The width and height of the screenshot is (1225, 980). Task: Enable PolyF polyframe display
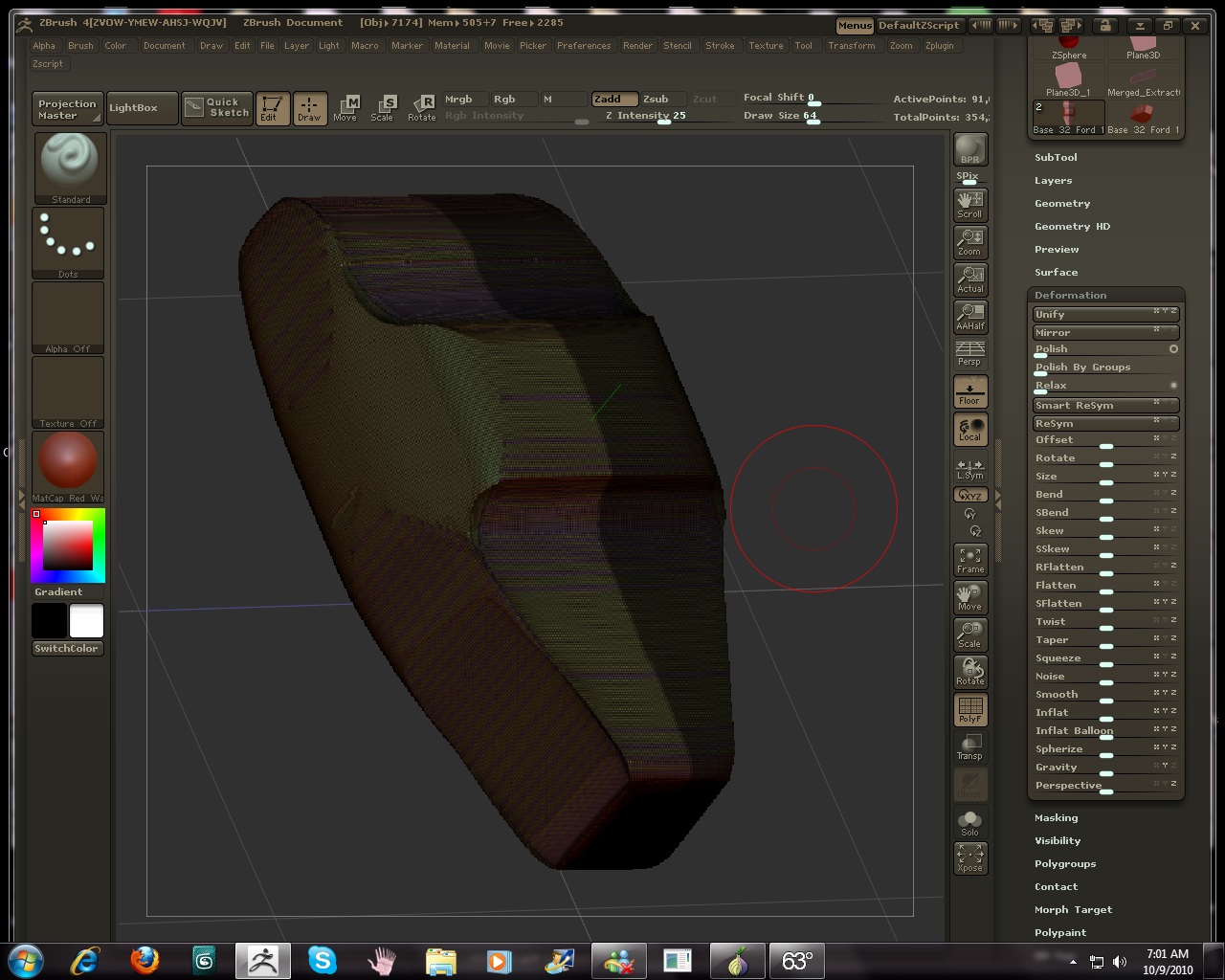pyautogui.click(x=969, y=709)
